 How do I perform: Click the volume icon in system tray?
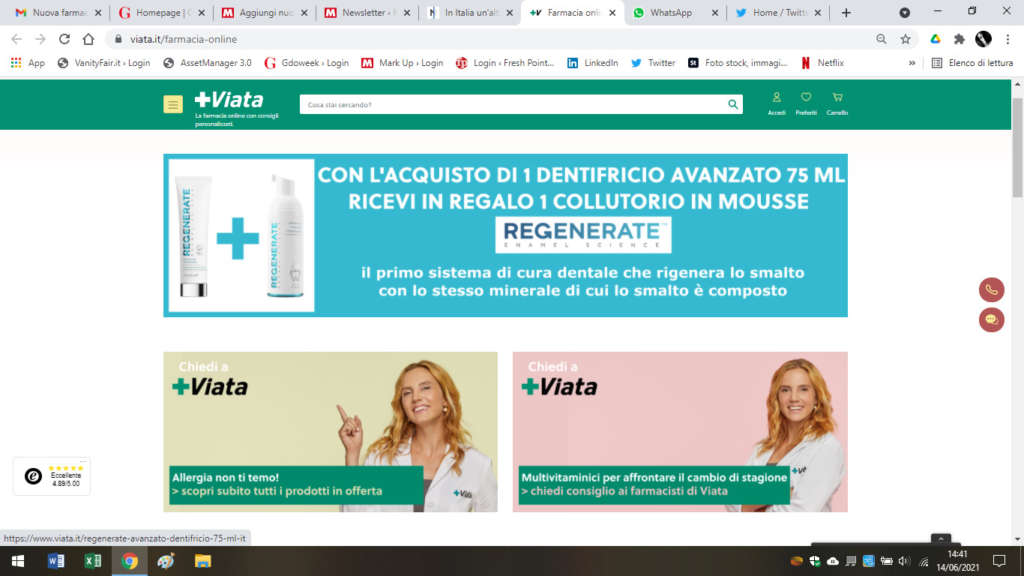click(x=904, y=562)
